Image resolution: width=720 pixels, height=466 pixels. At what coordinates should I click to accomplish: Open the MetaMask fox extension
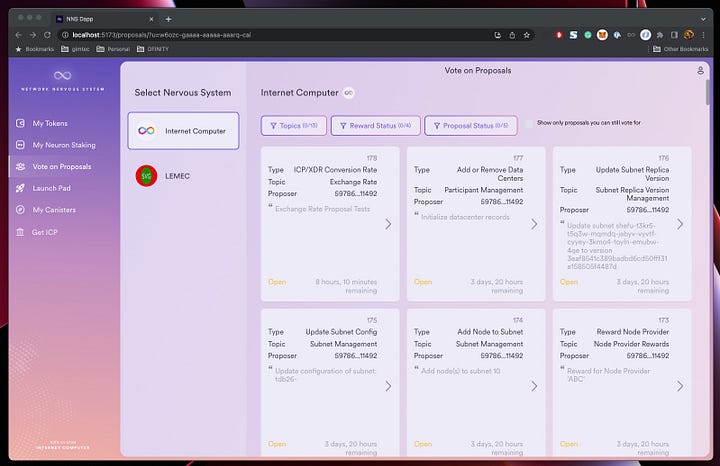pos(602,35)
